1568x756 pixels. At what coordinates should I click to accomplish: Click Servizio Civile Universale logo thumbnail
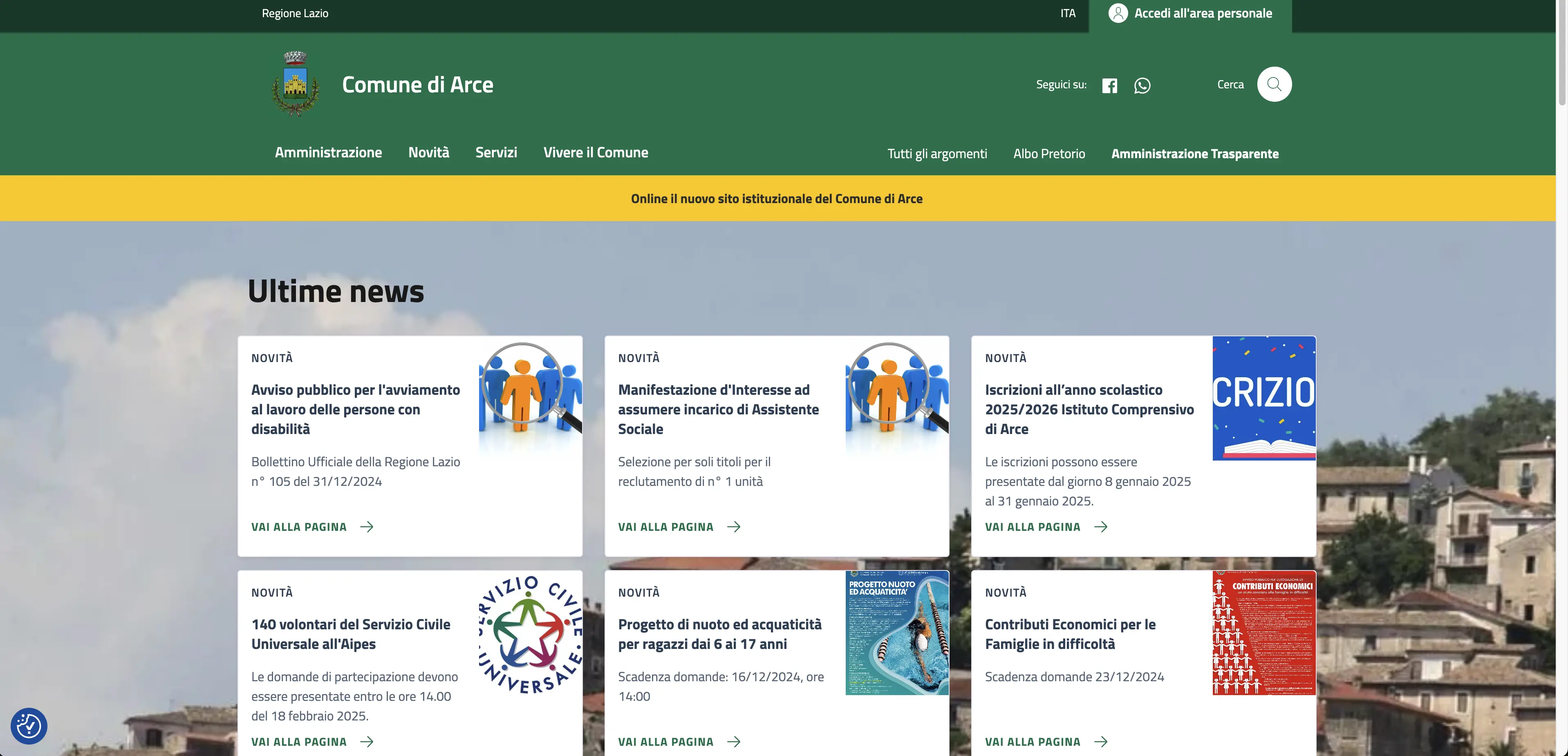pos(530,633)
